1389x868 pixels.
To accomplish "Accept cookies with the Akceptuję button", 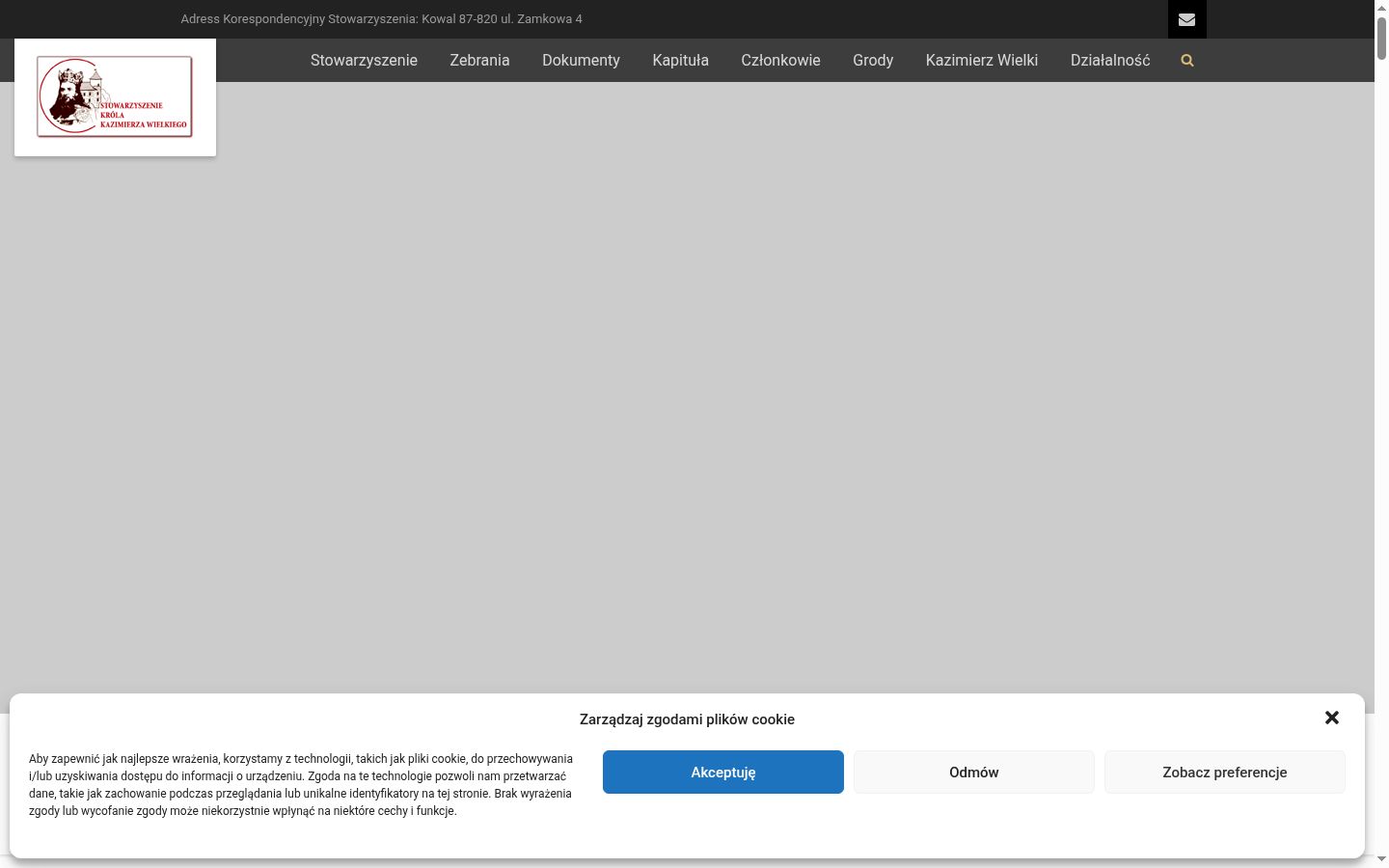I will click(x=723, y=773).
